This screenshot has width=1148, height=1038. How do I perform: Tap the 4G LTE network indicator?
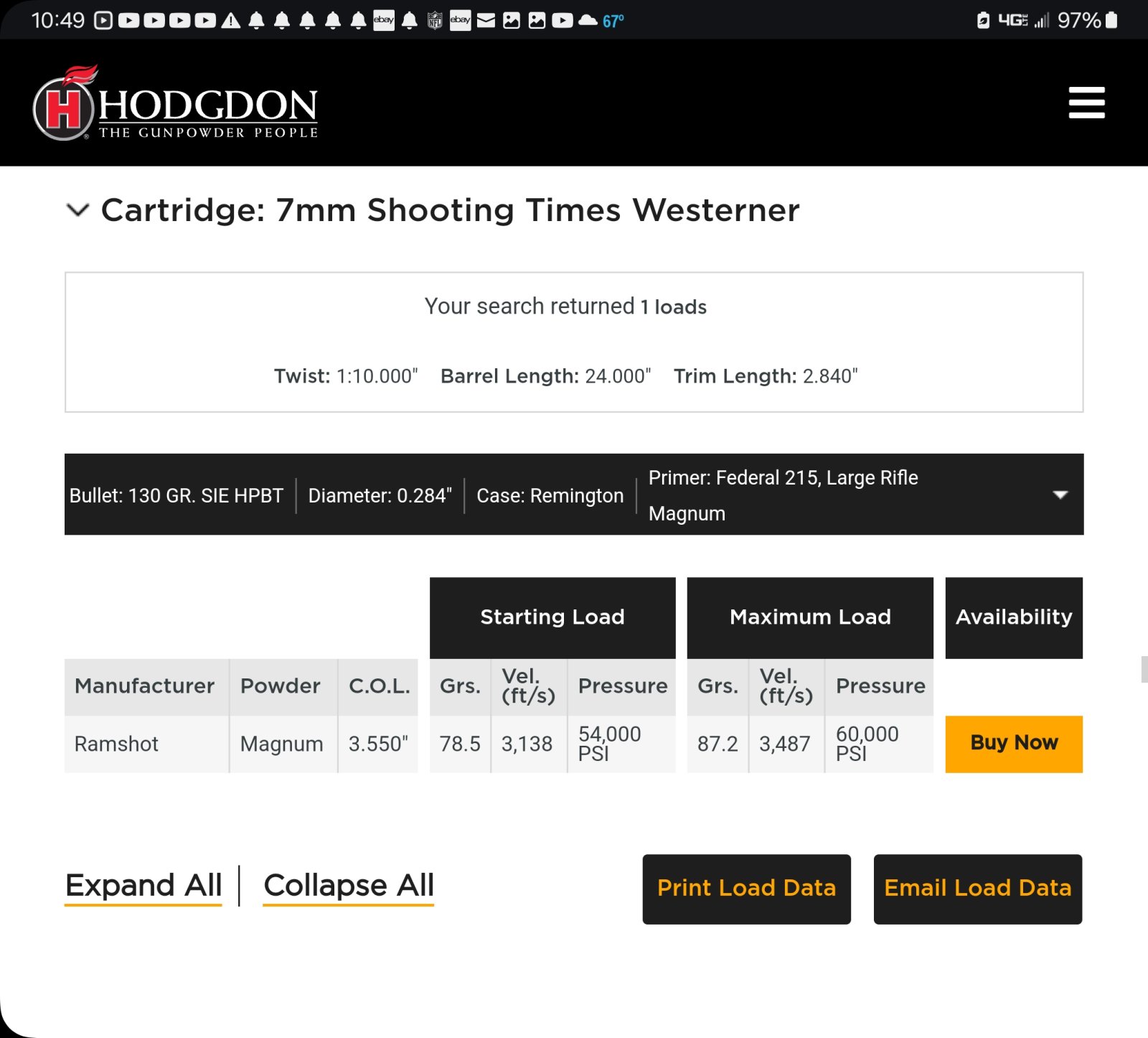pos(1012,20)
